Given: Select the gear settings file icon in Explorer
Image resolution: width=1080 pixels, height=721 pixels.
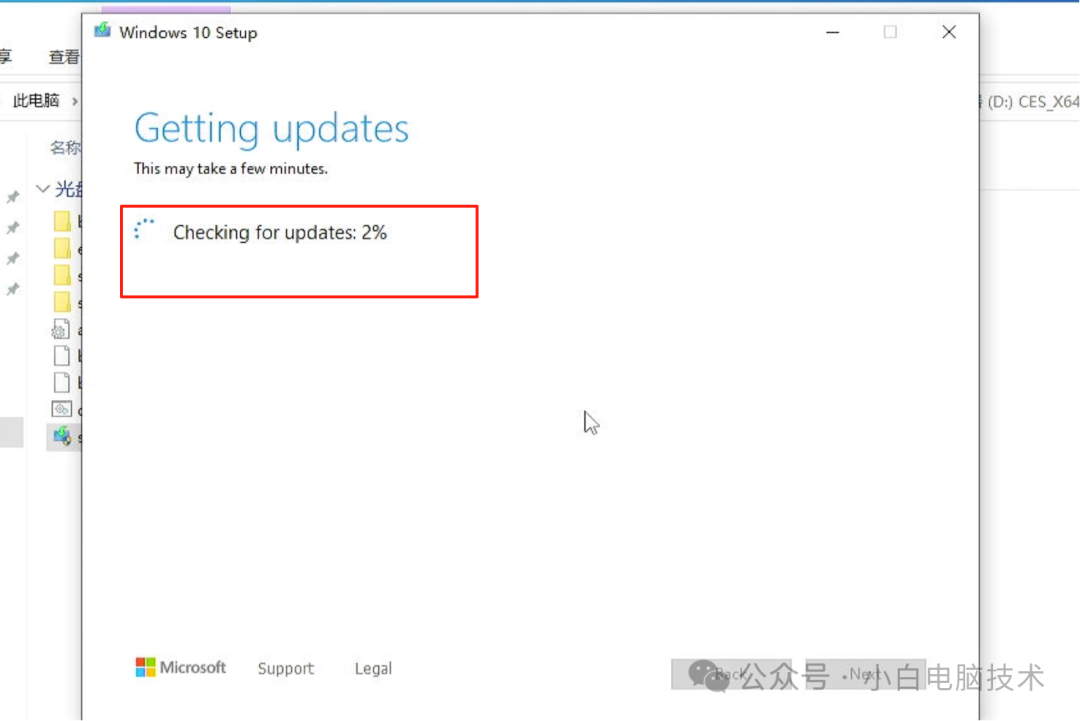Looking at the screenshot, I should click(x=61, y=329).
